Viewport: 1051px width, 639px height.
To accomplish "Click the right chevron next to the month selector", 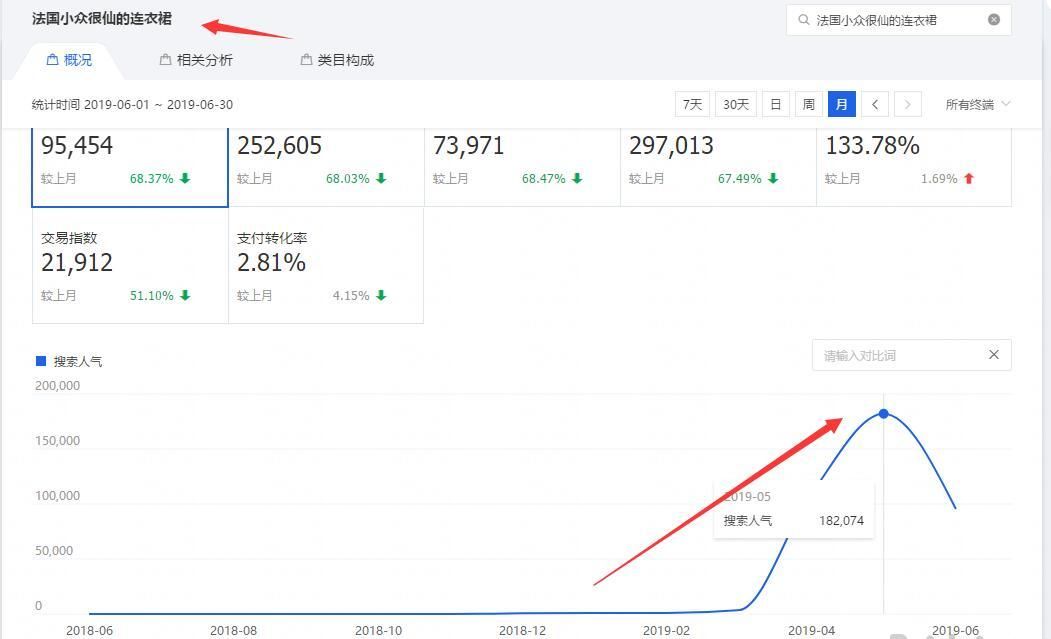I will pyautogui.click(x=907, y=103).
